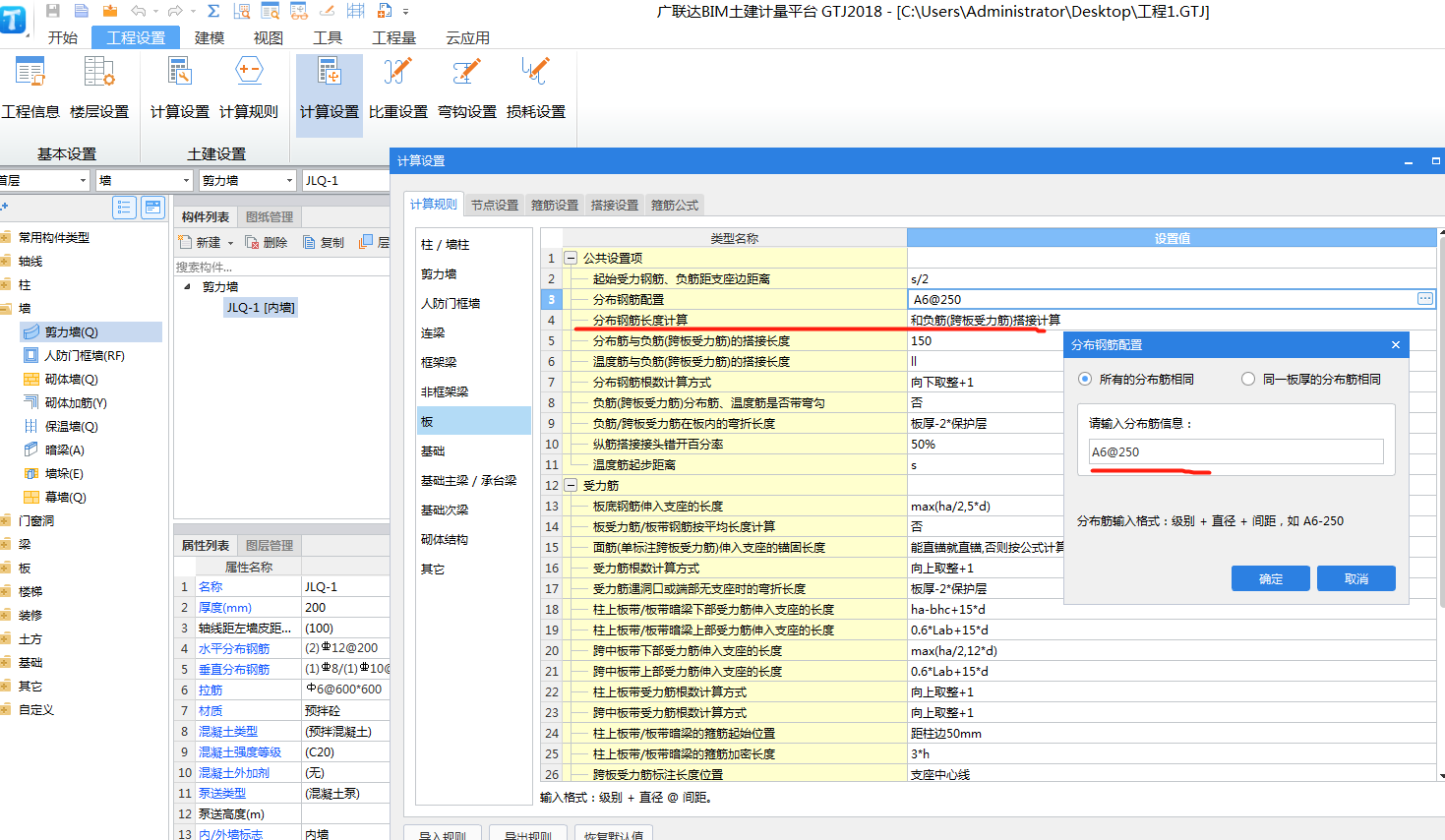This screenshot has width=1445, height=840.
Task: Switch to 图层管理 tab
Action: tap(270, 546)
